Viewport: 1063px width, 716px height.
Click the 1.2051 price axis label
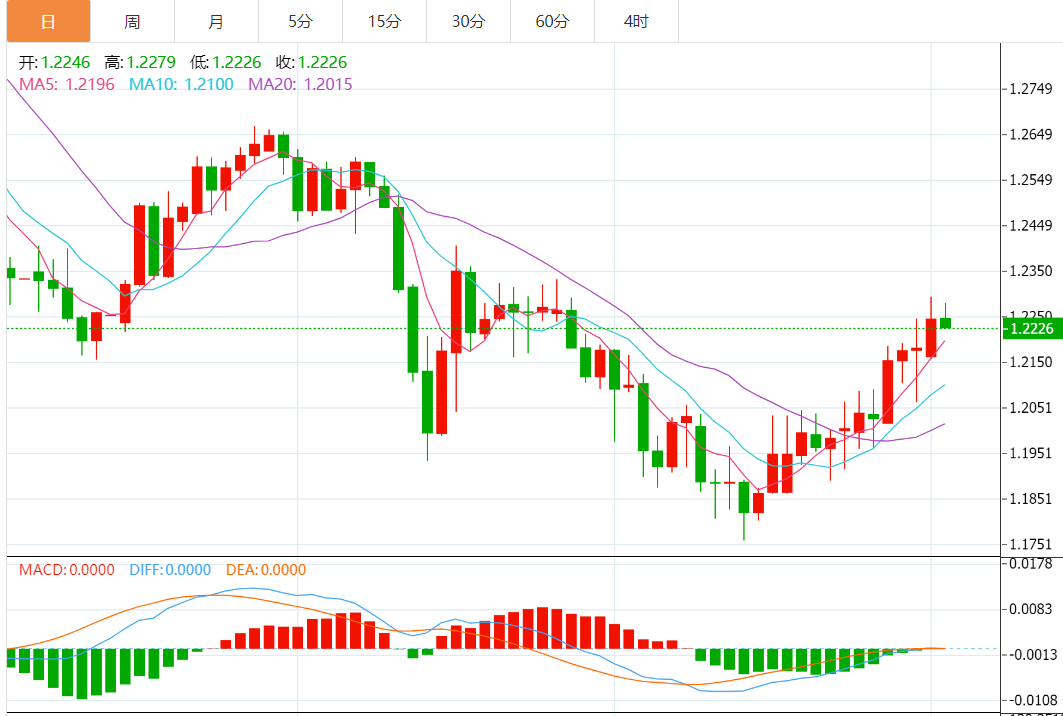(x=1030, y=408)
